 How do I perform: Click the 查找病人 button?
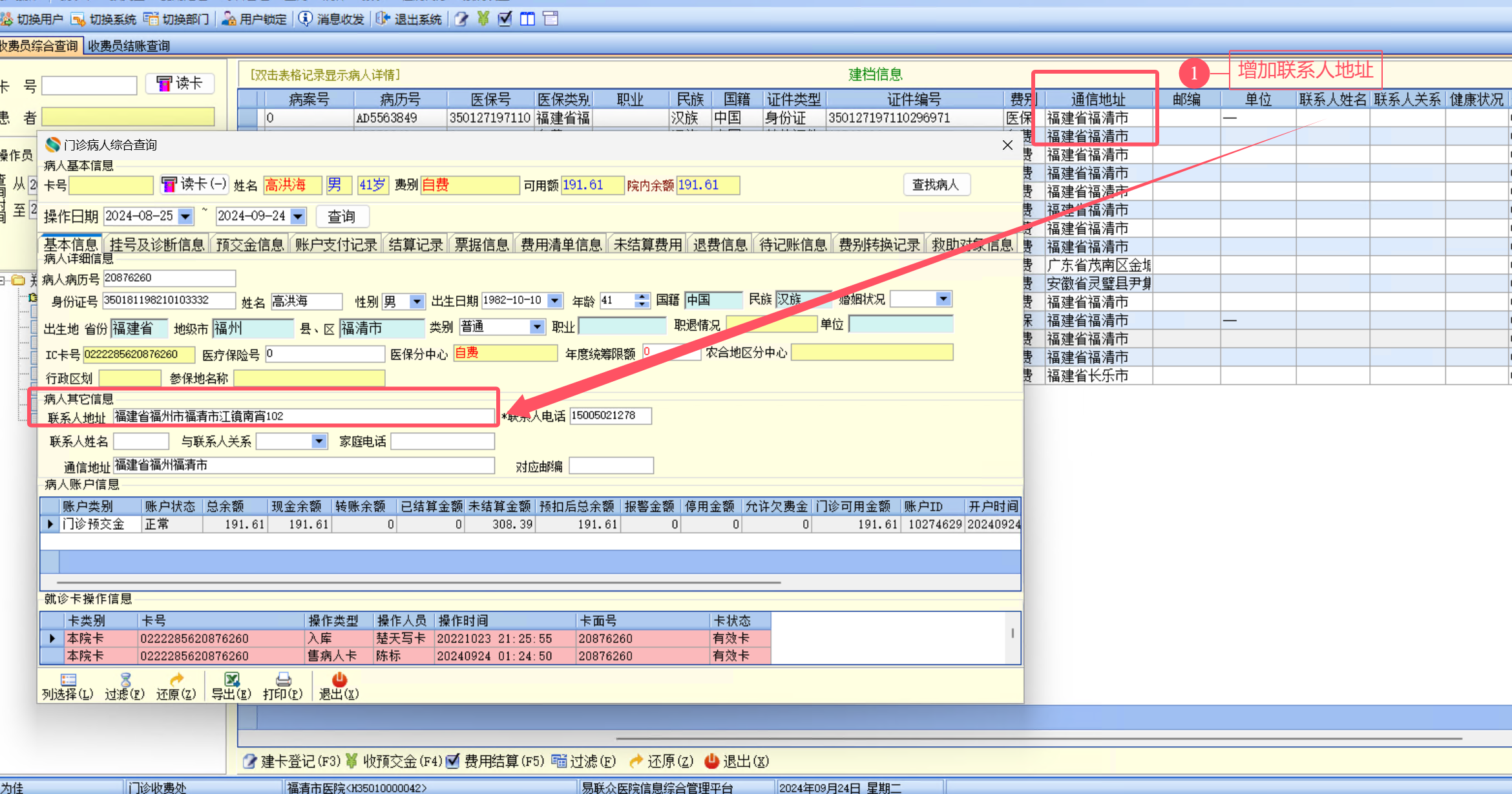pyautogui.click(x=936, y=185)
